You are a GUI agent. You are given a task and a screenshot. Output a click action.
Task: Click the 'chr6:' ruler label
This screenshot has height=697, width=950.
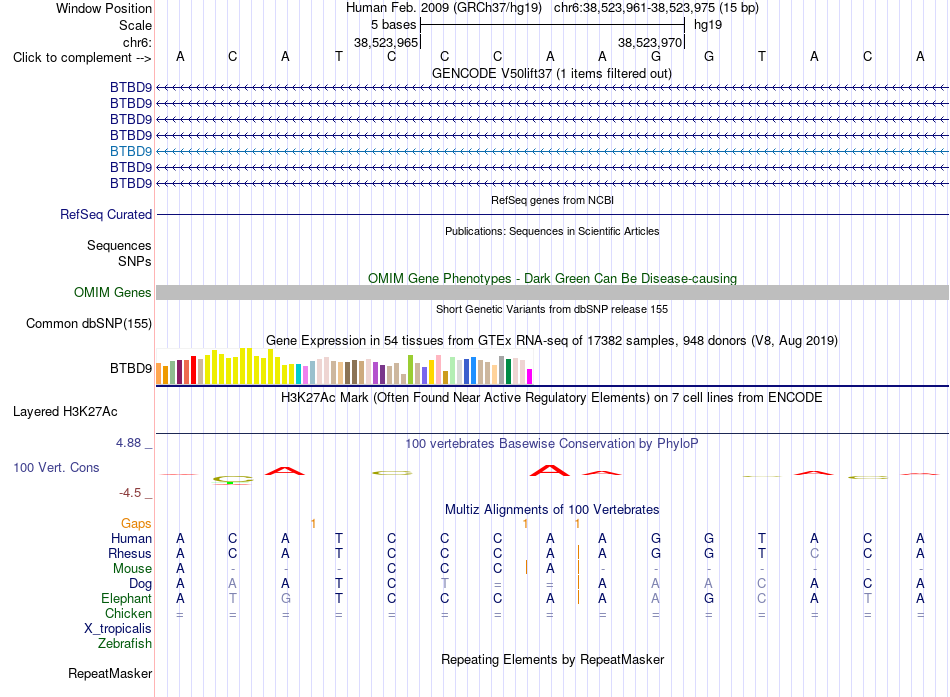(138, 42)
